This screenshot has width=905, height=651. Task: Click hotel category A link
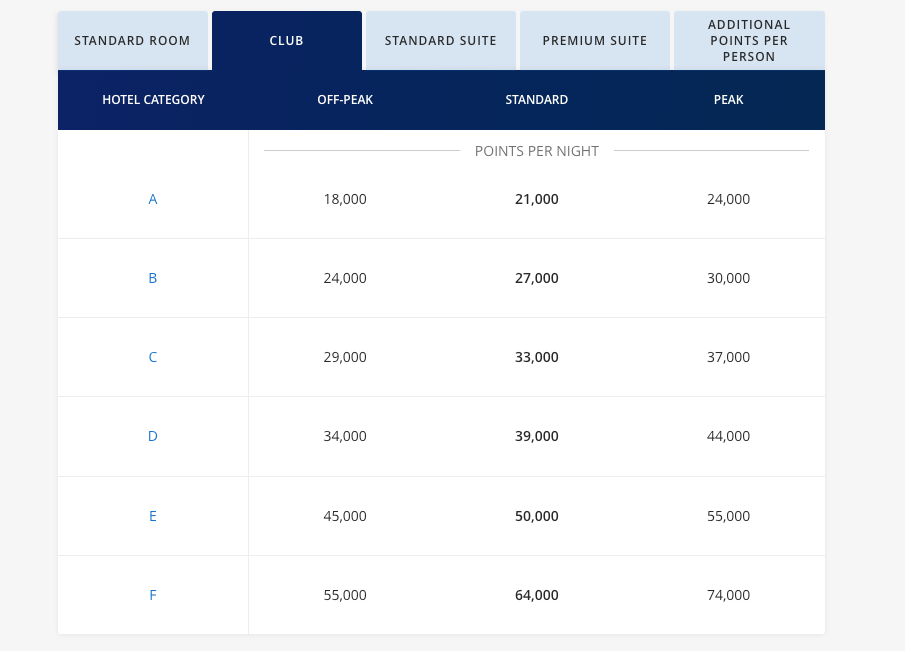coord(153,199)
